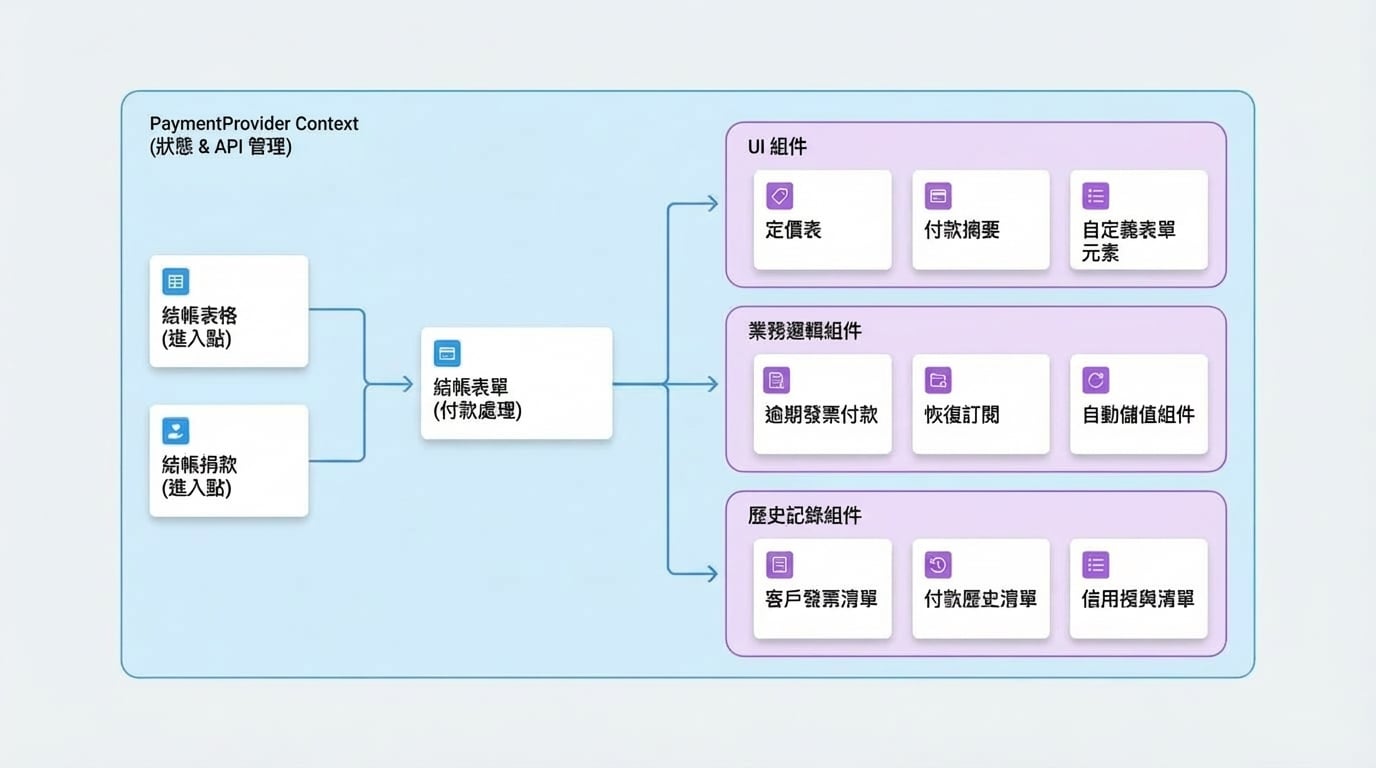Select the 付款摘要 label
1376x768 pixels.
point(962,230)
